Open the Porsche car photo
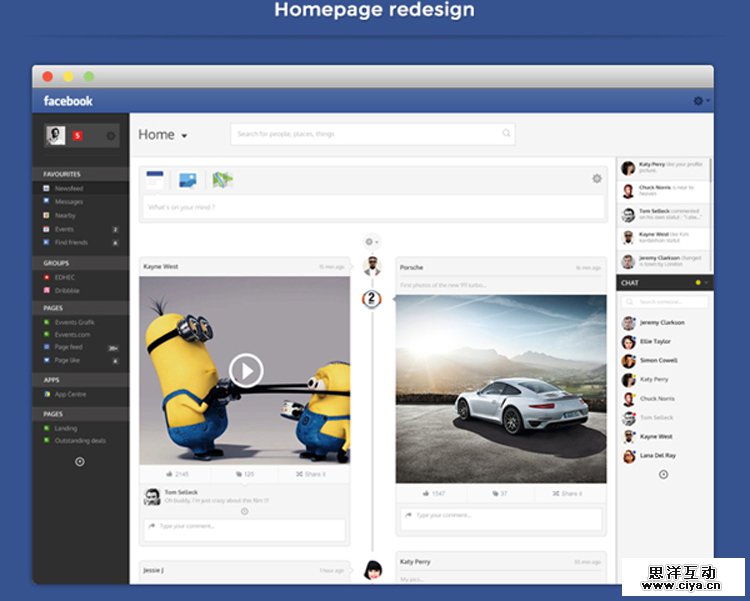750x601 pixels. [x=501, y=389]
